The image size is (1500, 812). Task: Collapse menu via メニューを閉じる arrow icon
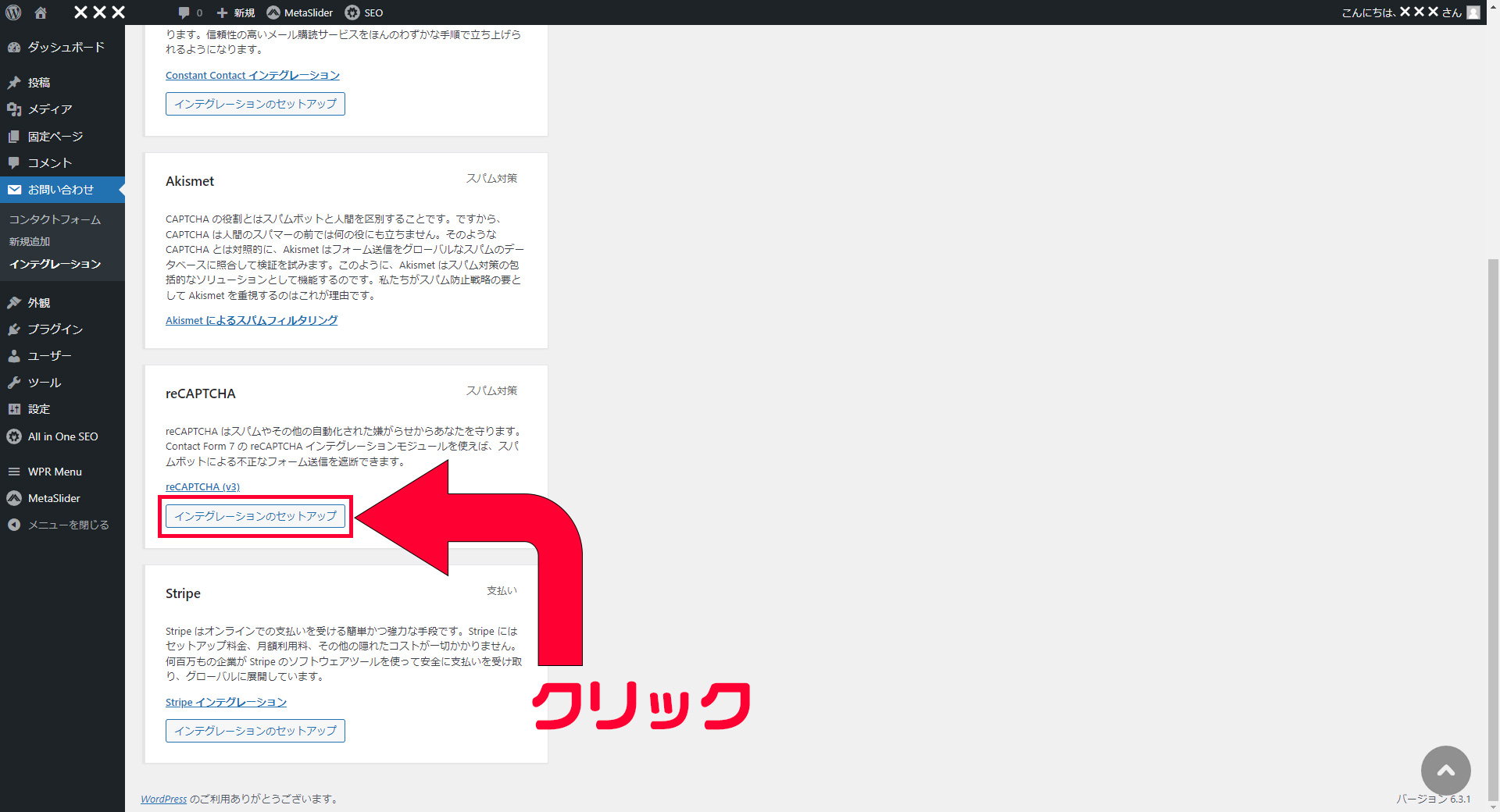pyautogui.click(x=14, y=525)
